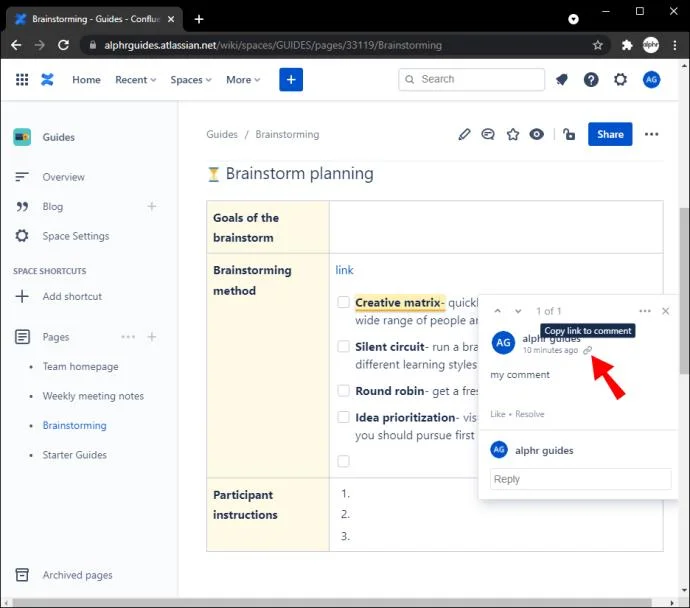
Task: Open Chrome three-dot menu
Action: point(675,45)
